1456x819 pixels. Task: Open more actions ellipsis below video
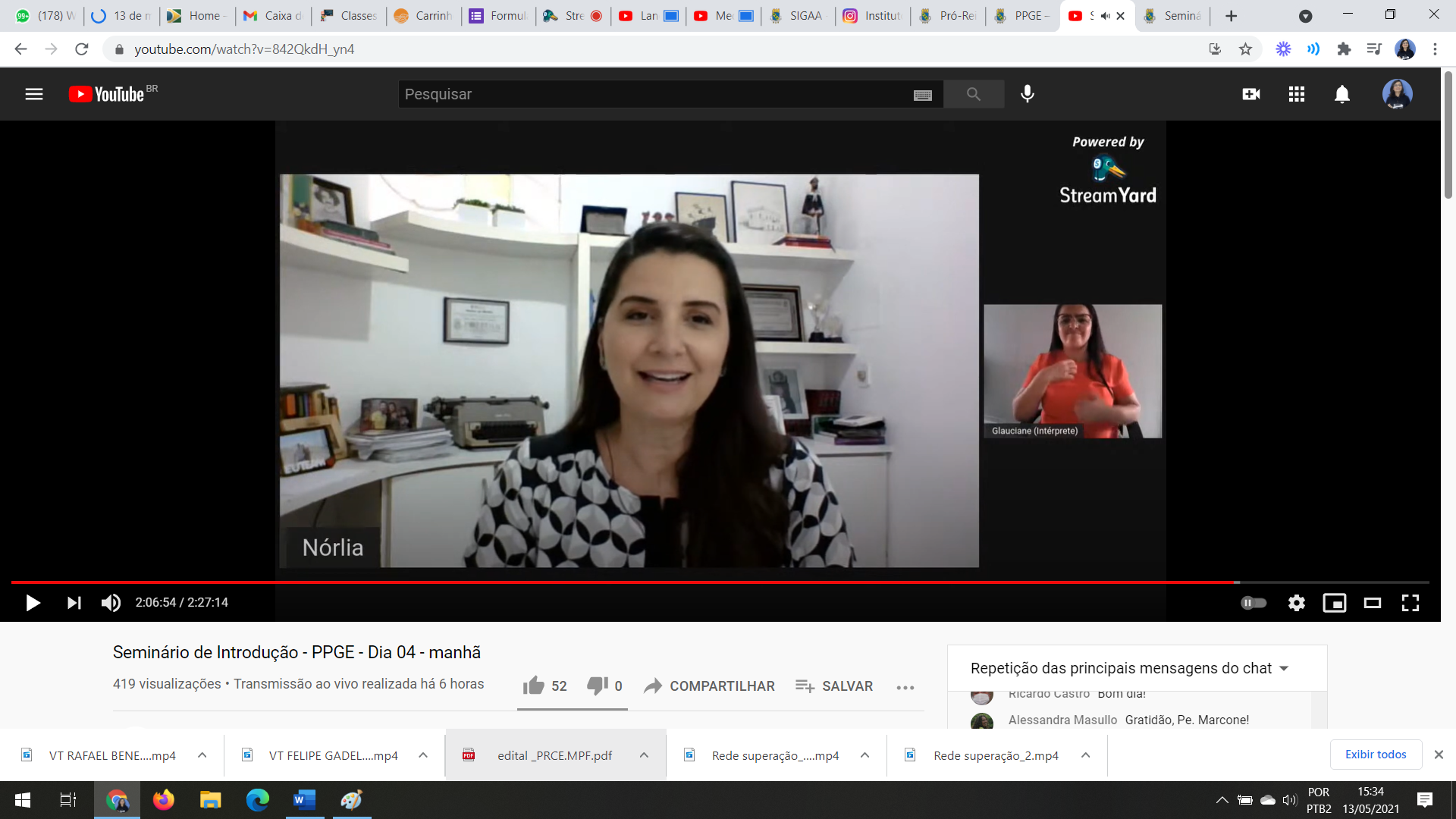(905, 687)
